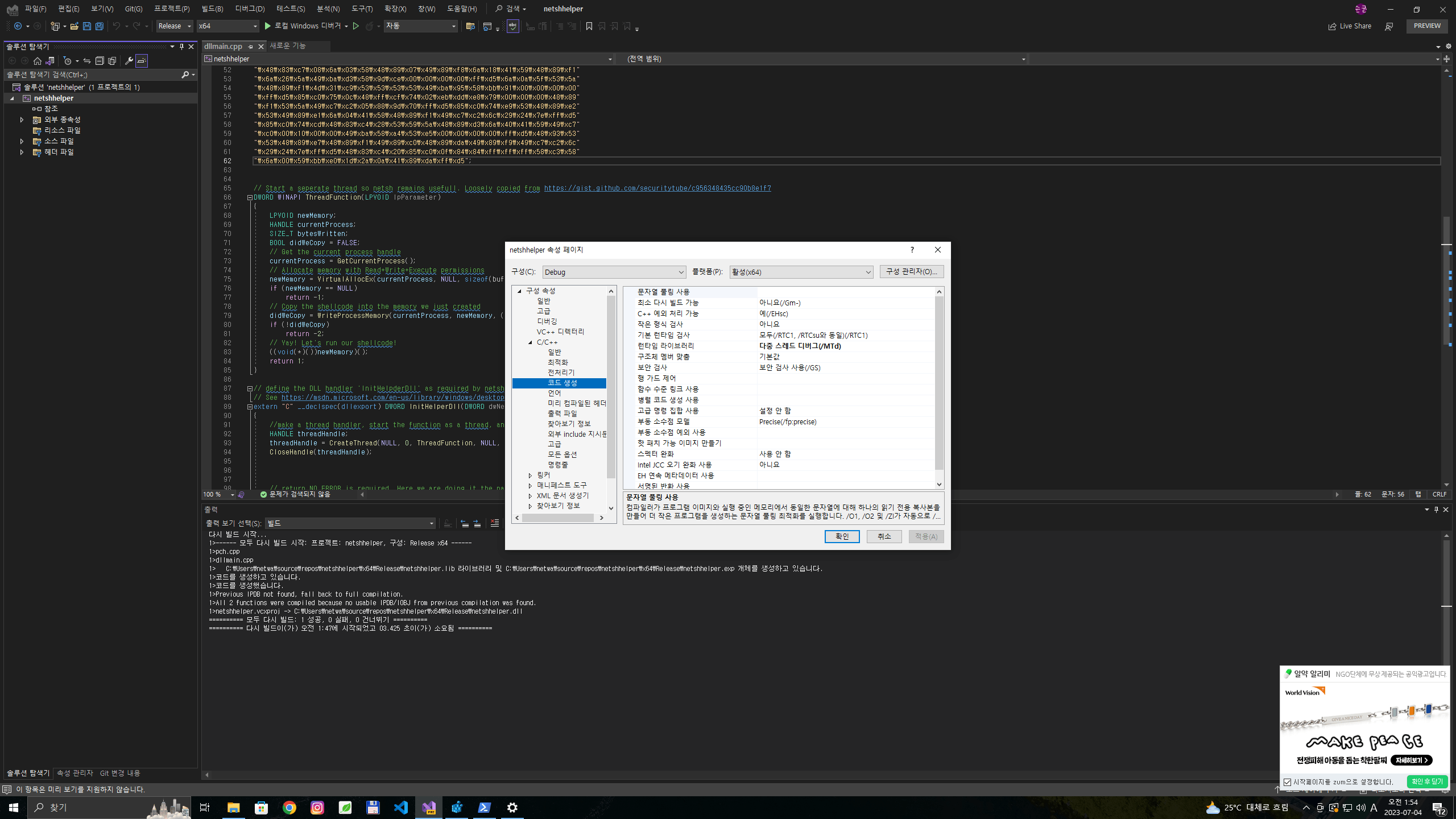Open the 빌드(B) menu

212,9
